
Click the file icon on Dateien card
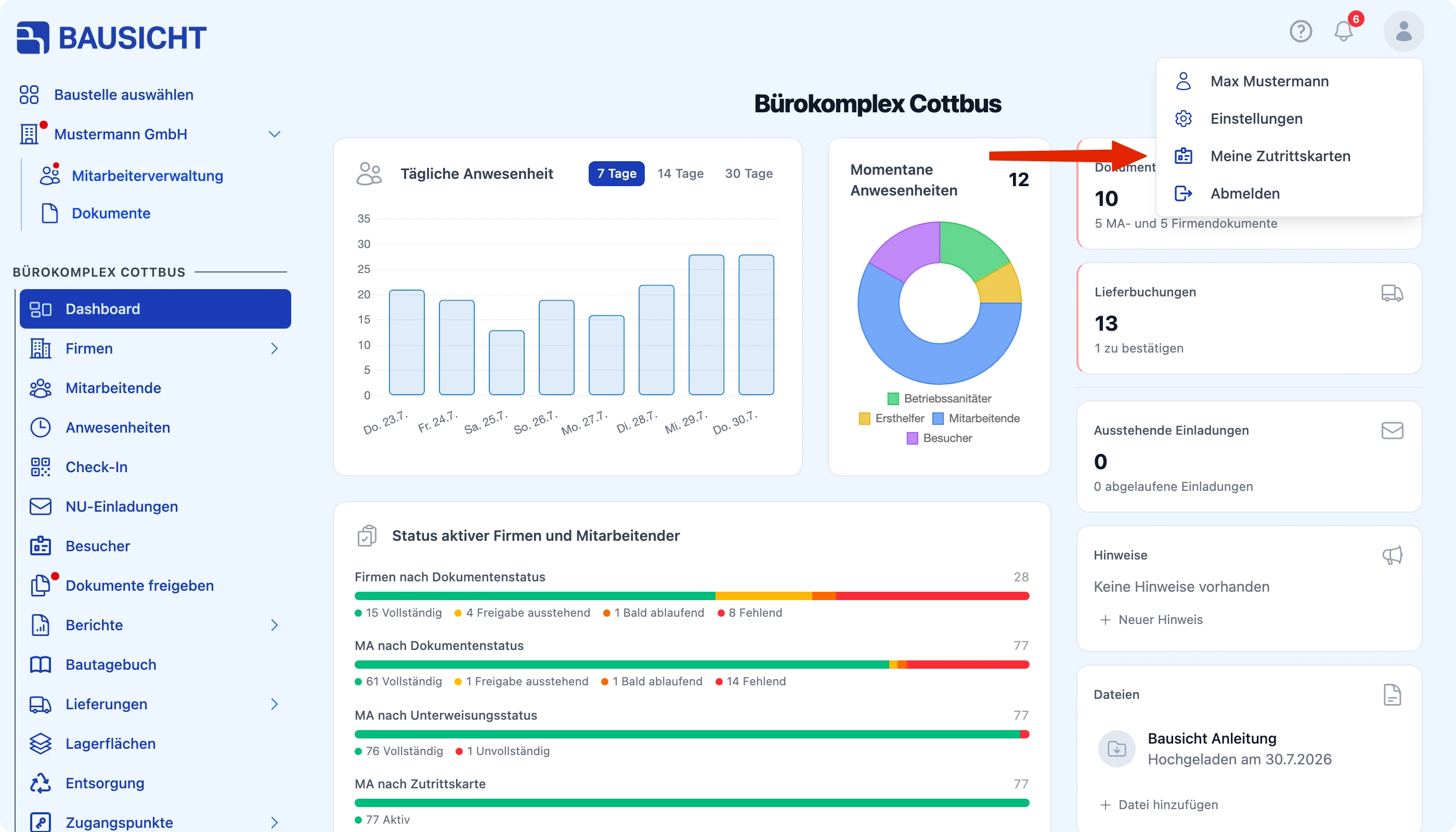point(1392,695)
